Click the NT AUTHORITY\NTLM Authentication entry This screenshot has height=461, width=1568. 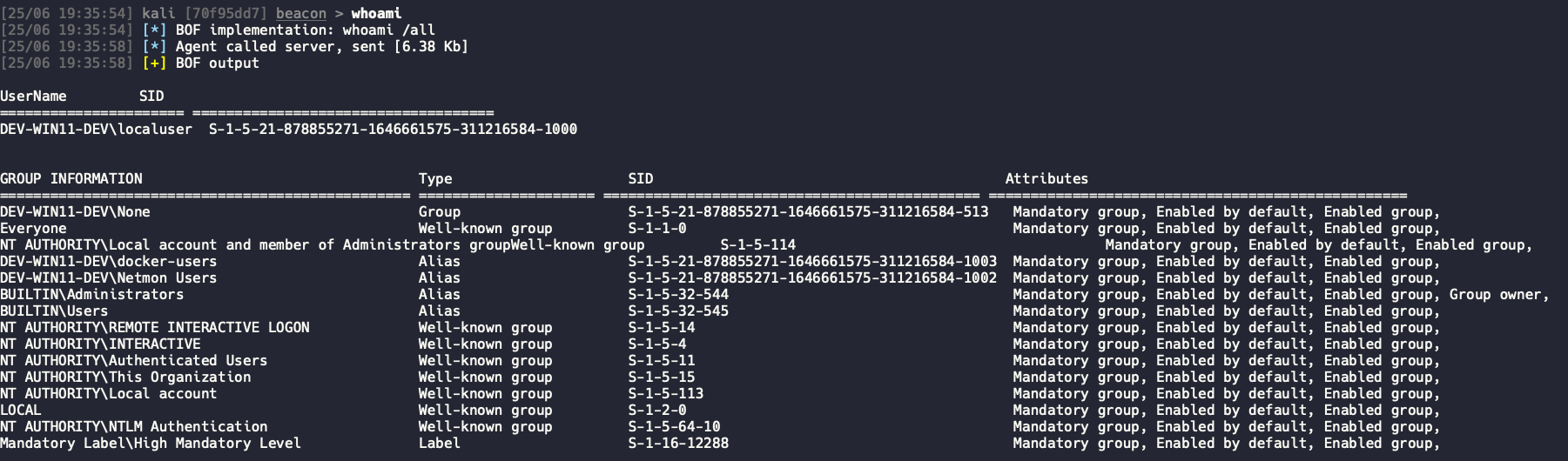tap(134, 426)
